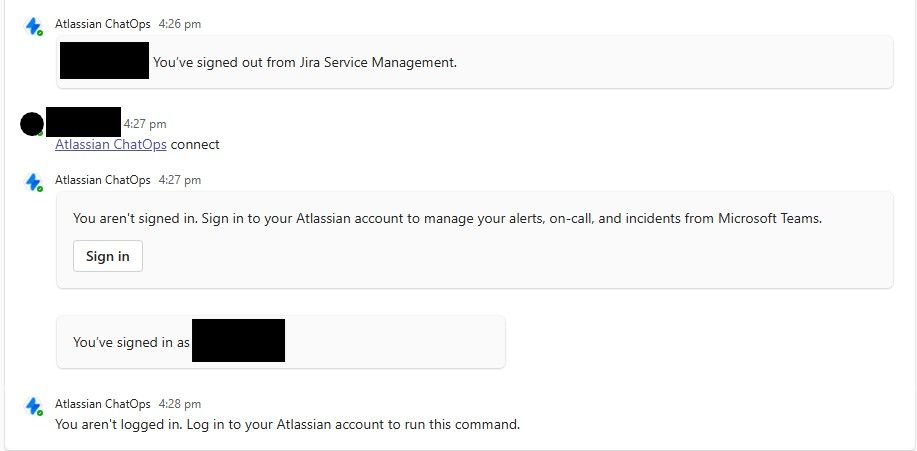Select the signed out from Jira Service Management message
Screen dimensions: 917x451
coord(304,62)
